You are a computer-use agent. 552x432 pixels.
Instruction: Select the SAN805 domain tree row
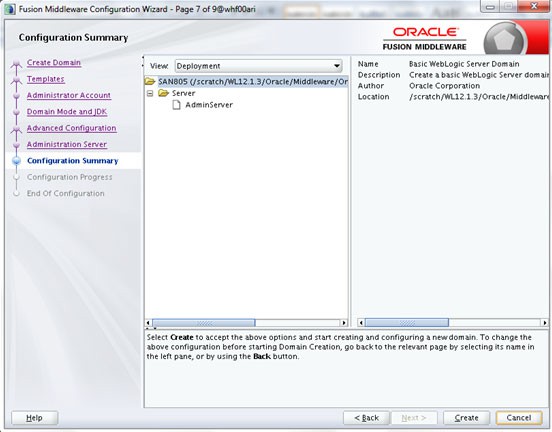pos(246,82)
